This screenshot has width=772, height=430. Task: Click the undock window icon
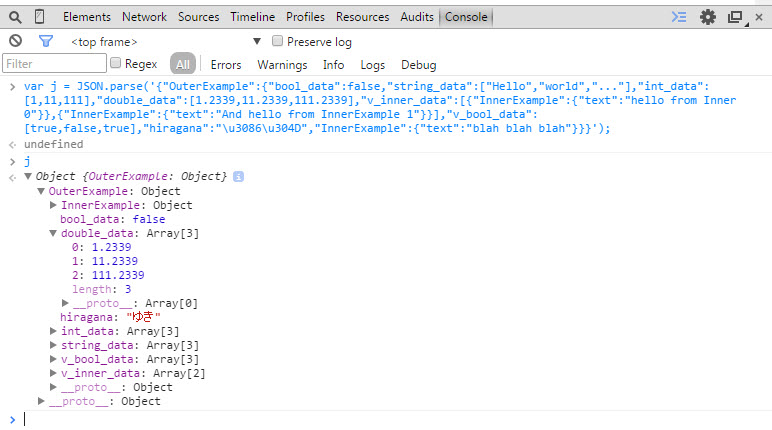point(736,17)
